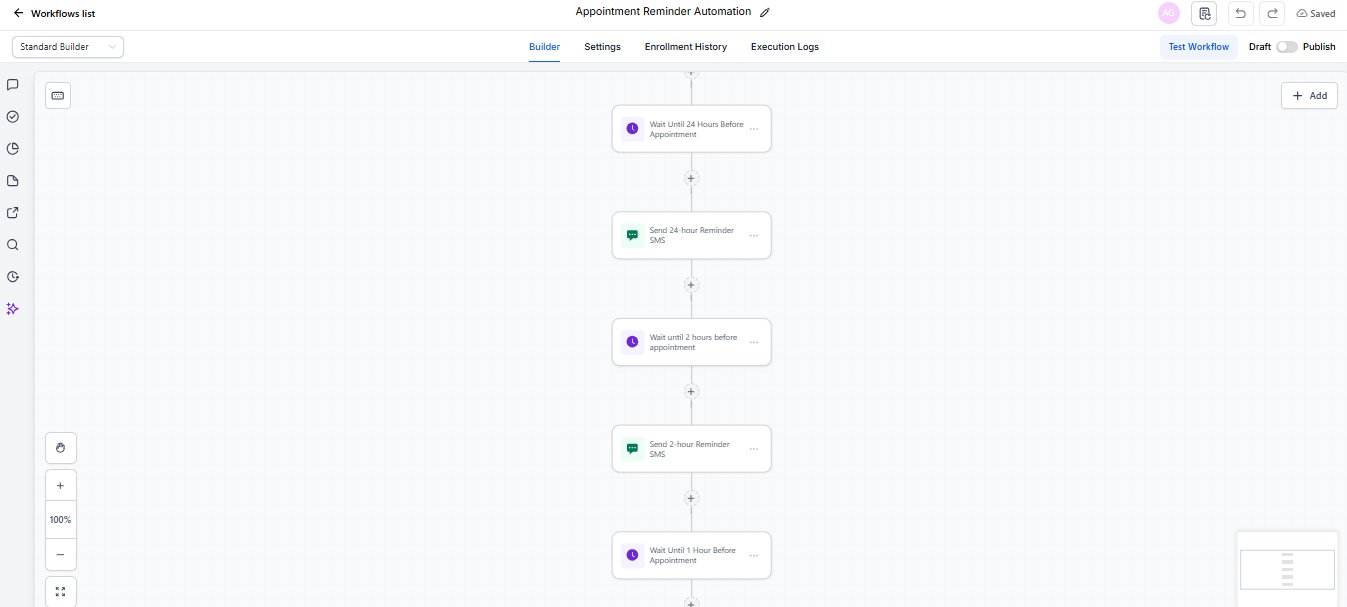Open the checkmark circle sidebar icon
This screenshot has height=607, width=1347.
pyautogui.click(x=13, y=117)
